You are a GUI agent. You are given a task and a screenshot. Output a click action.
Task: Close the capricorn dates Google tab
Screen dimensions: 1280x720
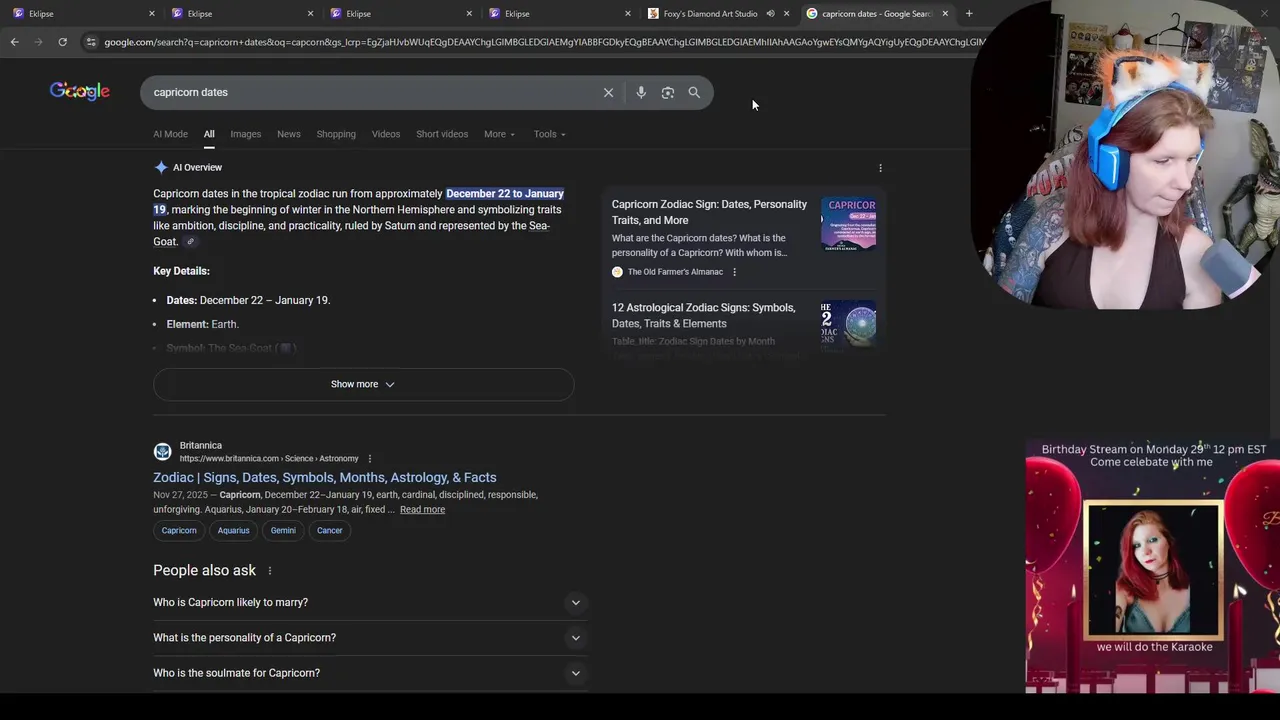(944, 13)
